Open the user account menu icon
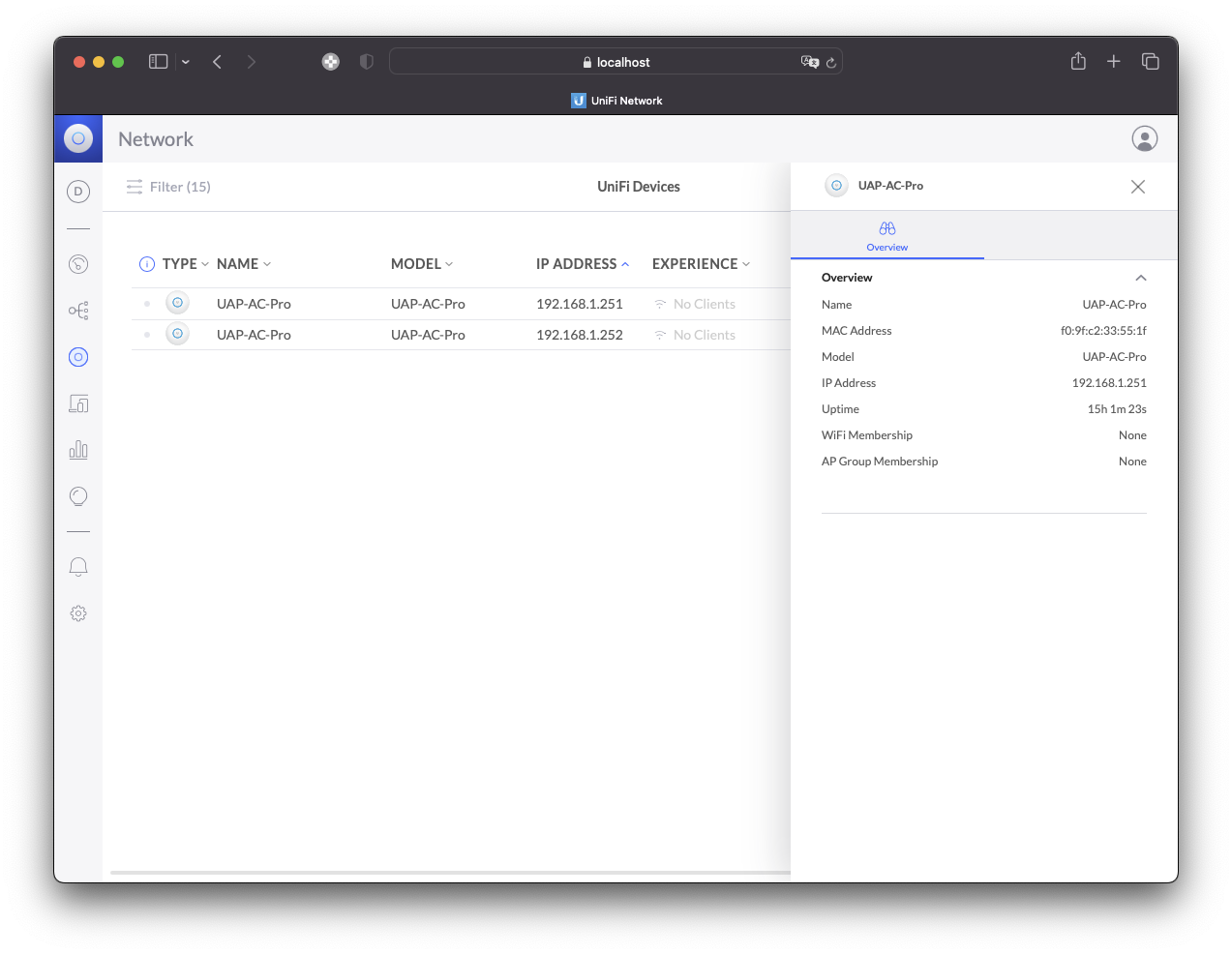 [x=1145, y=139]
